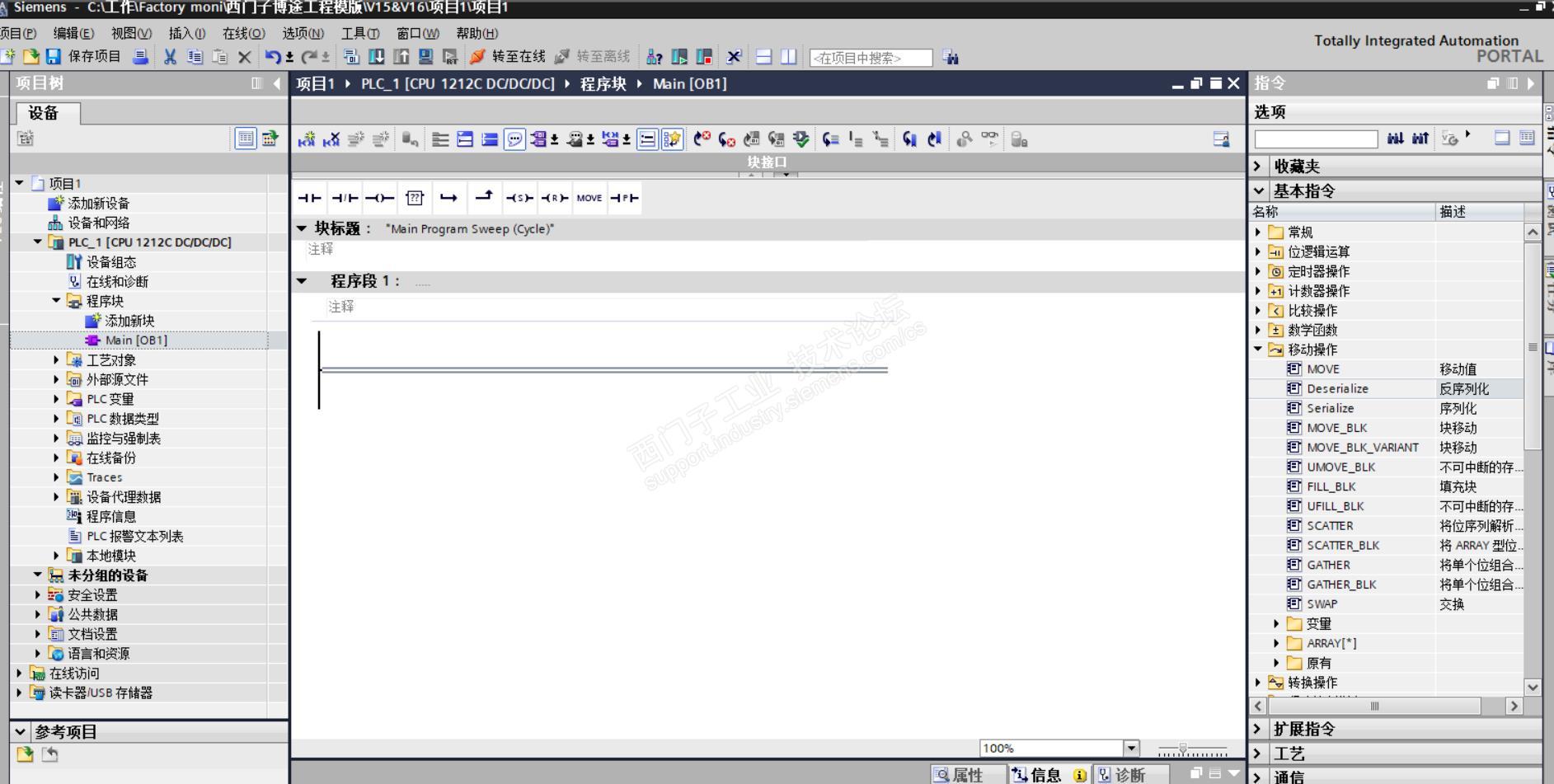Click the download to device icon
This screenshot has height=784, width=1554.
click(x=376, y=57)
